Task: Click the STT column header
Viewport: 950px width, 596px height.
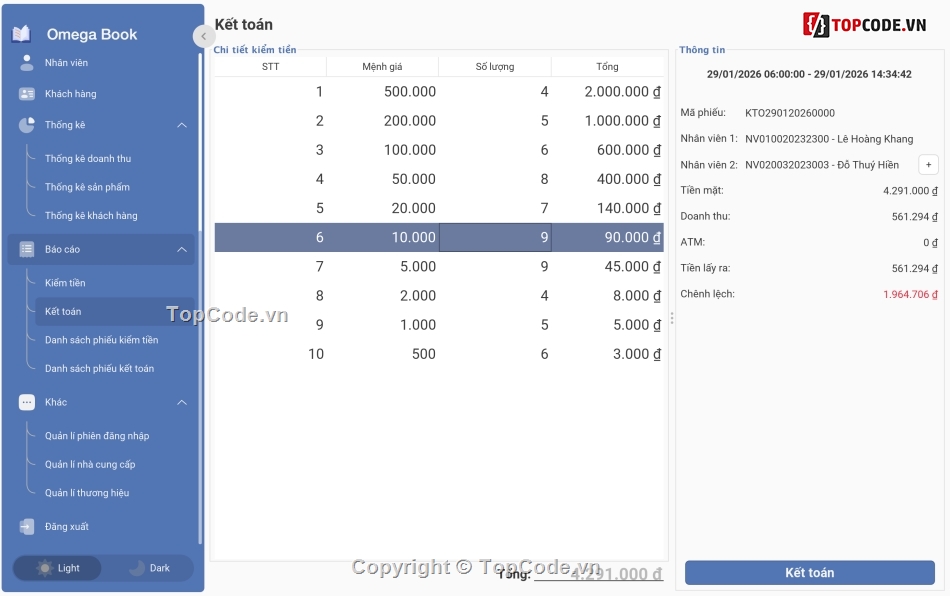Action: tap(270, 67)
